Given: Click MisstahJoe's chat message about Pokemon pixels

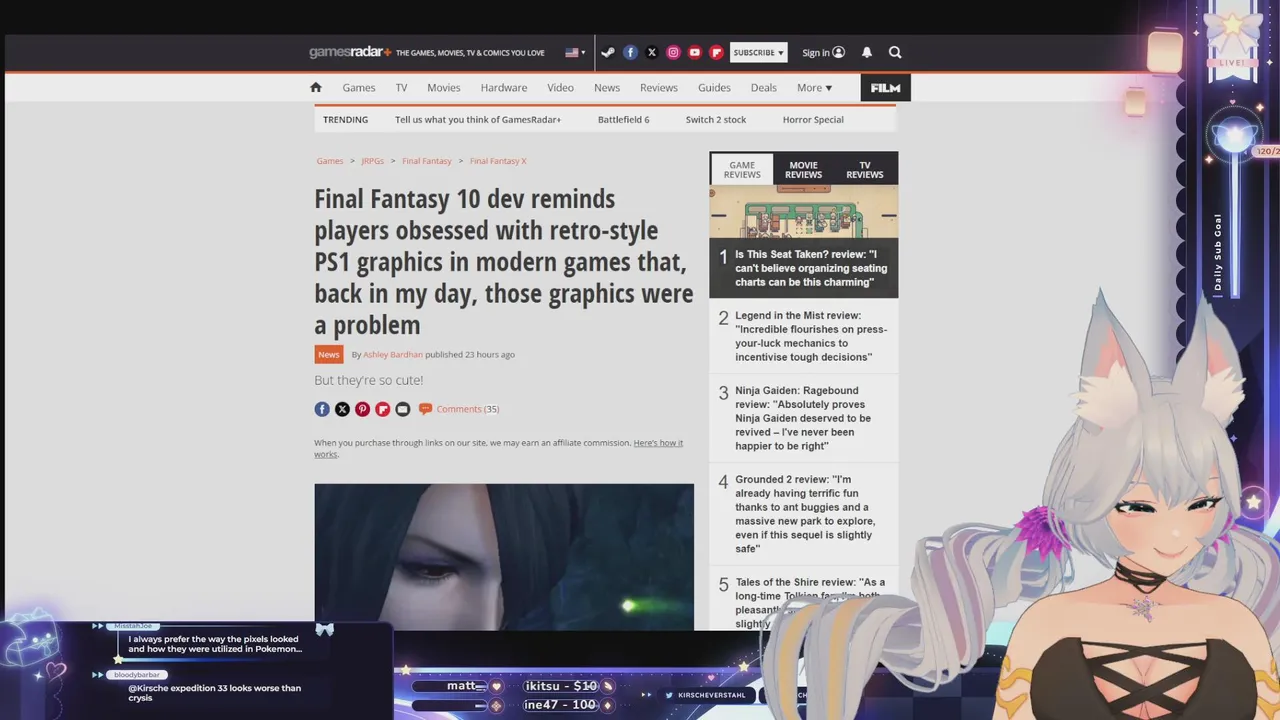Looking at the screenshot, I should click(x=215, y=644).
